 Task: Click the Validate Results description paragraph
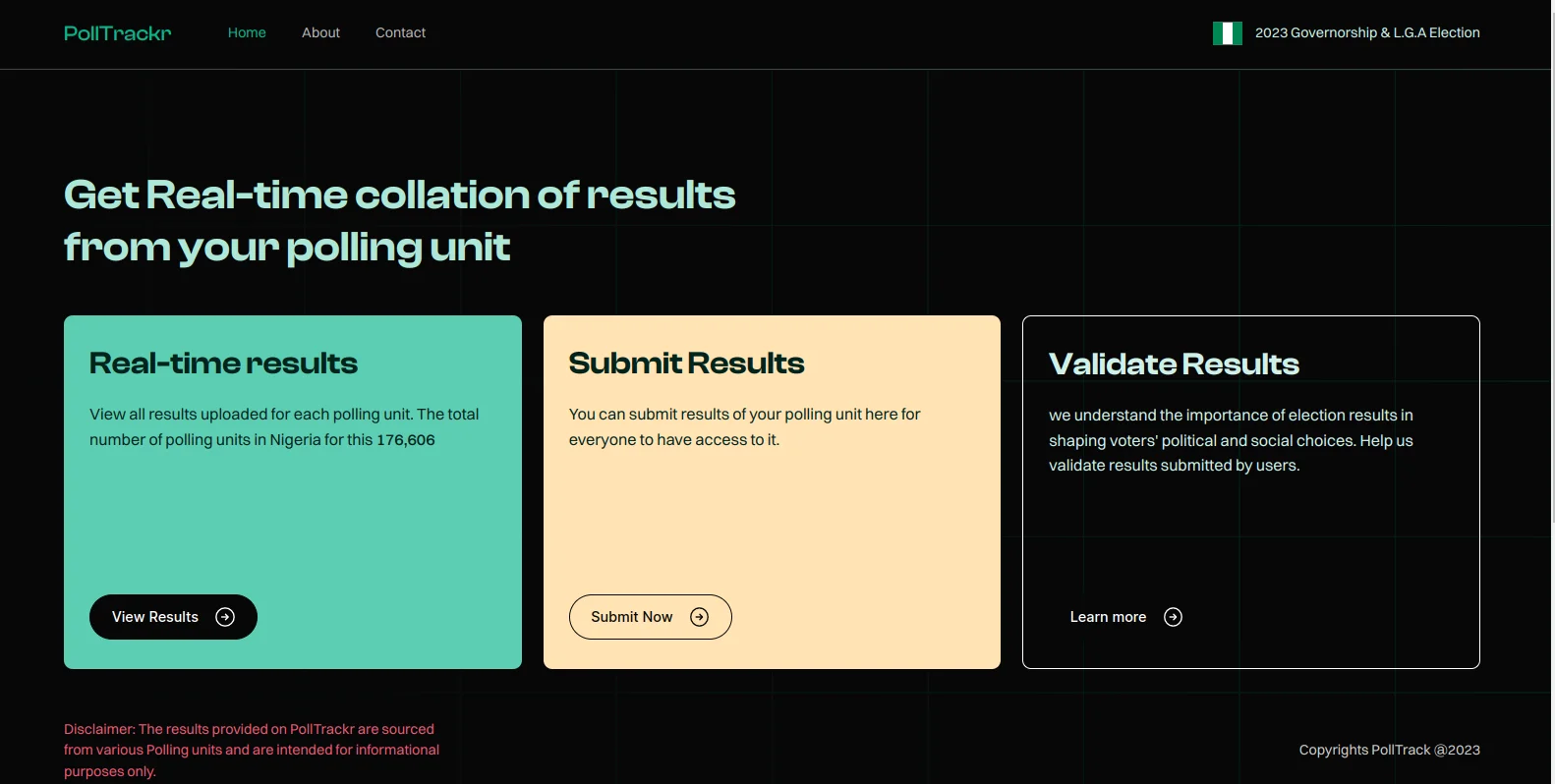[1231, 440]
